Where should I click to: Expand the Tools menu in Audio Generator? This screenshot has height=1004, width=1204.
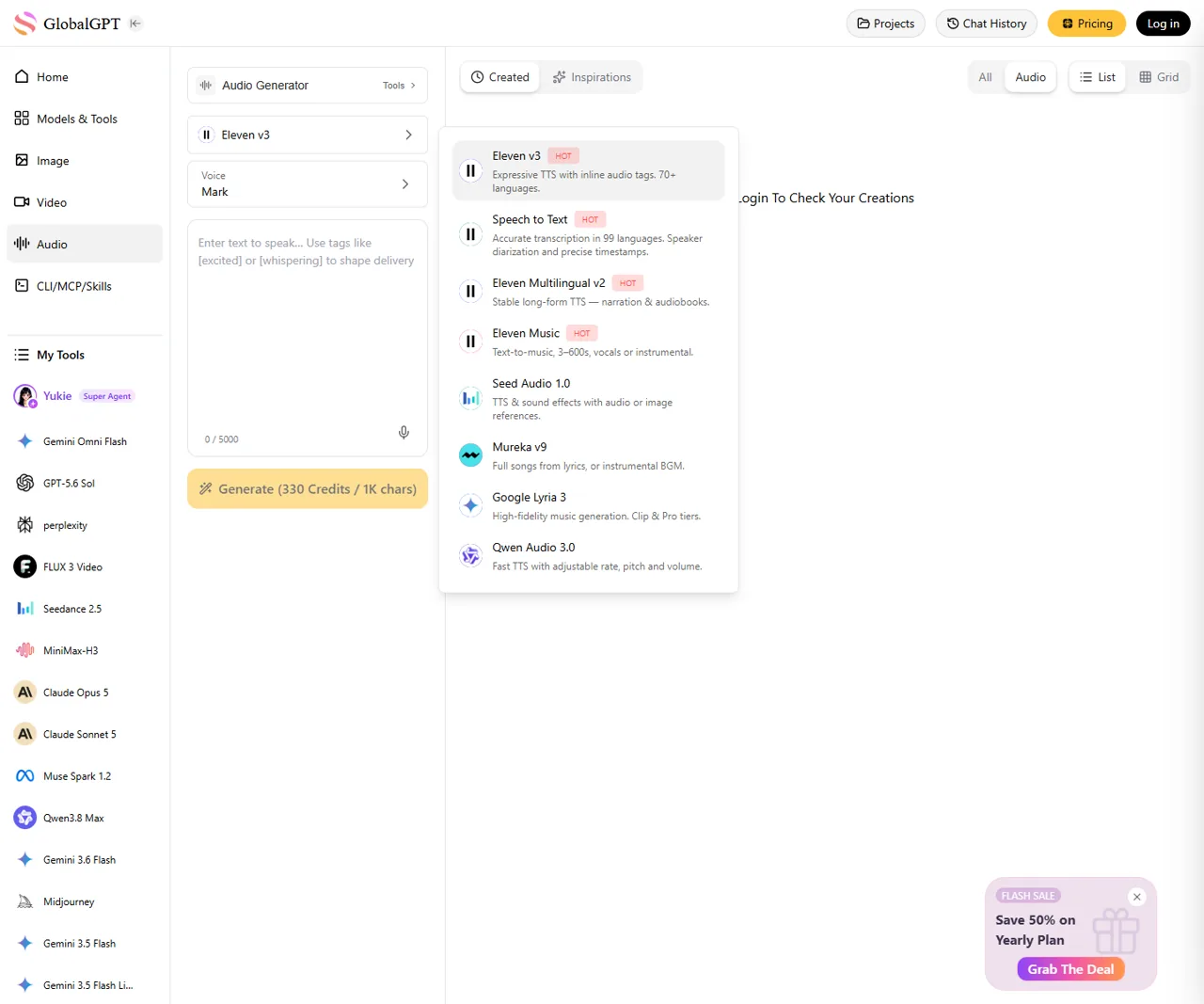[399, 86]
